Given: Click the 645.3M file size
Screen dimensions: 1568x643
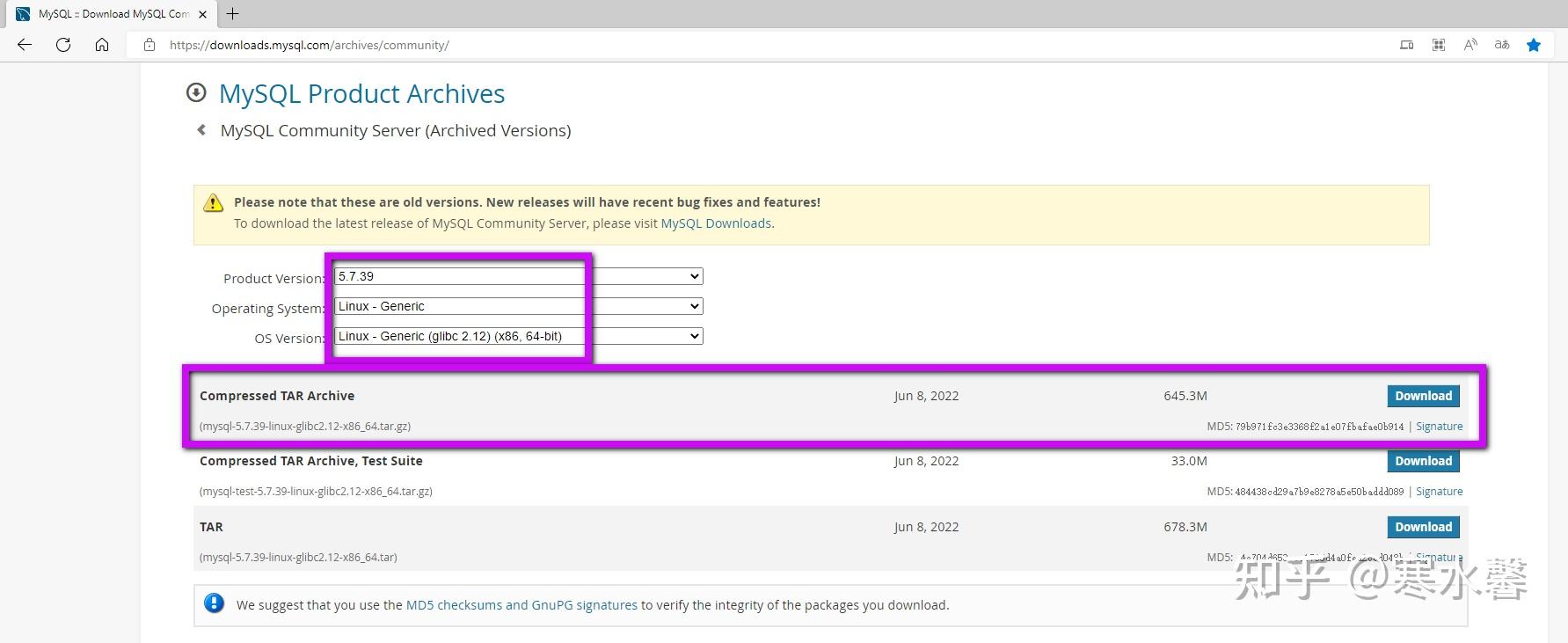Looking at the screenshot, I should (x=1185, y=396).
